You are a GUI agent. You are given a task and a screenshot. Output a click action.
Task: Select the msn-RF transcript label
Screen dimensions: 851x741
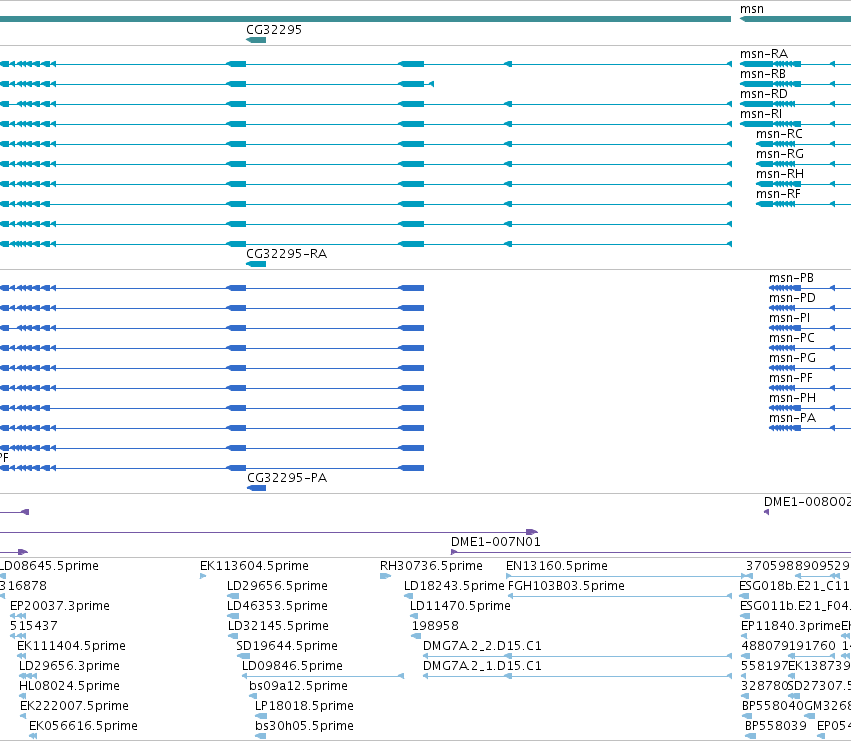(x=778, y=194)
